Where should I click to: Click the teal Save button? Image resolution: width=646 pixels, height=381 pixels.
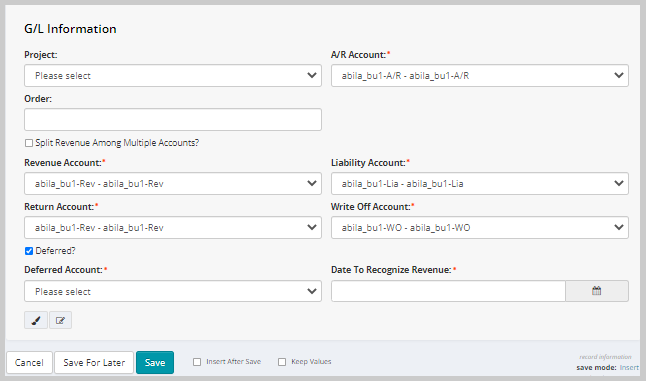(x=155, y=362)
